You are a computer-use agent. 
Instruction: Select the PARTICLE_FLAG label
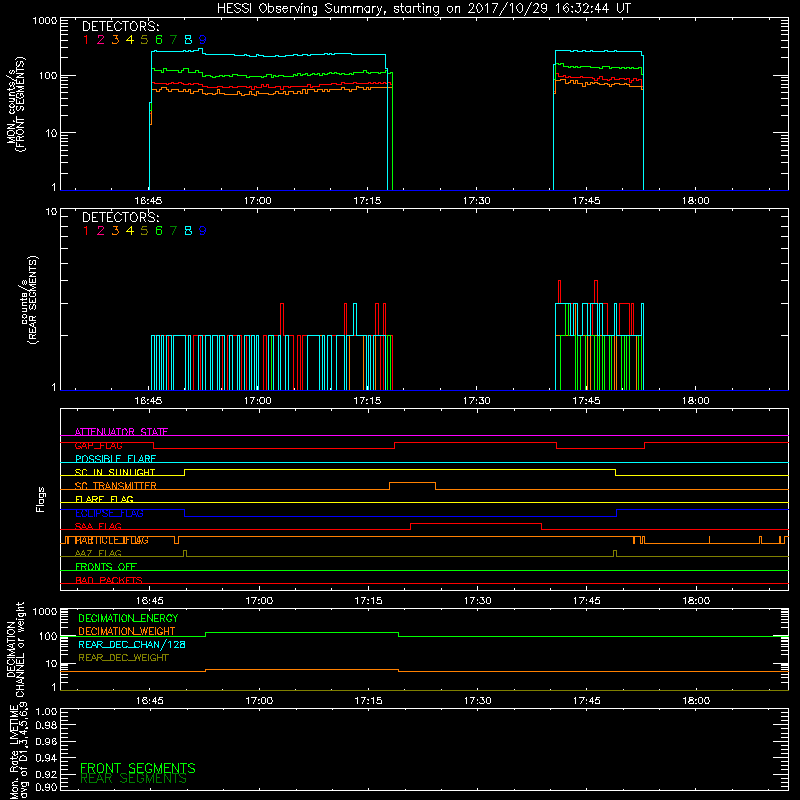112,540
